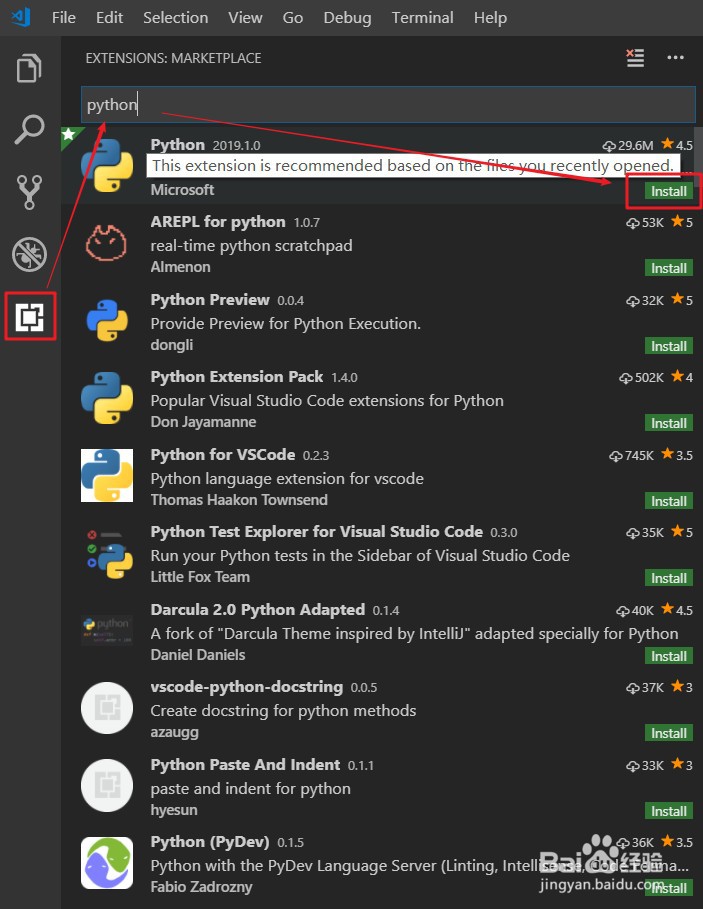Screen dimensions: 703x909
Task: Click publisher name Don Jayamanne
Action: pos(203,422)
